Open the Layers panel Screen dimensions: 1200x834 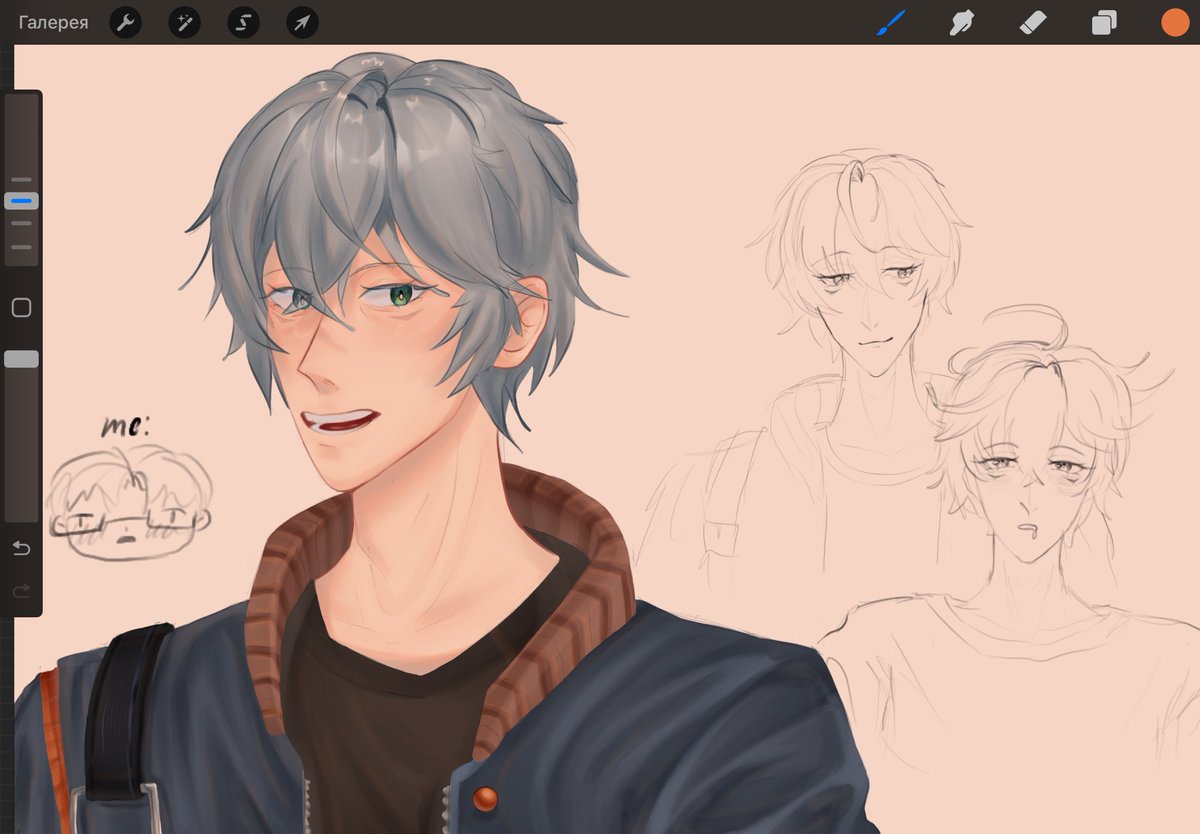[1104, 22]
